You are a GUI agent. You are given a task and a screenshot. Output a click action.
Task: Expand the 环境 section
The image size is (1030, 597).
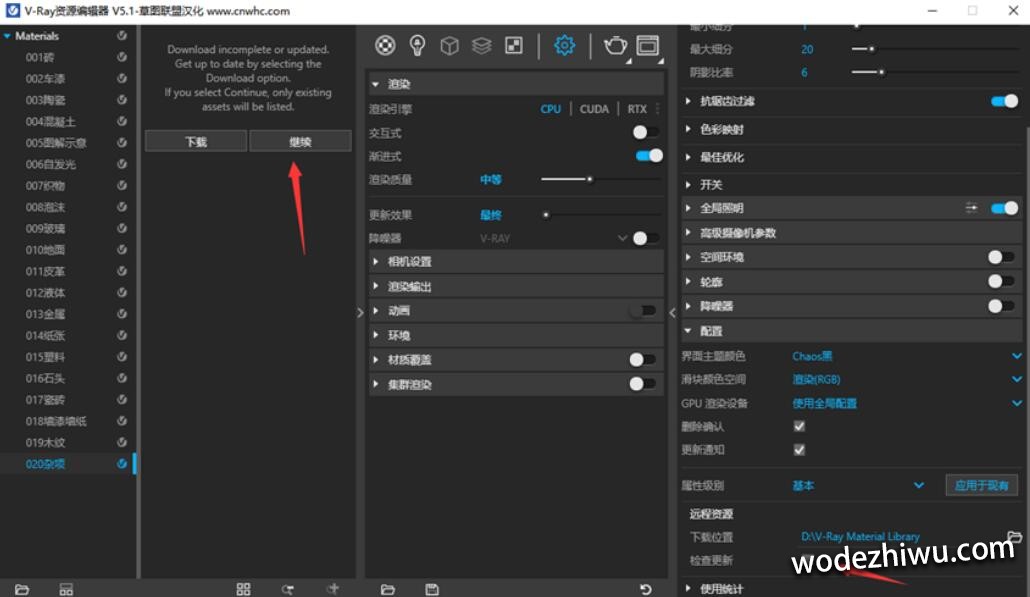pyautogui.click(x=376, y=335)
